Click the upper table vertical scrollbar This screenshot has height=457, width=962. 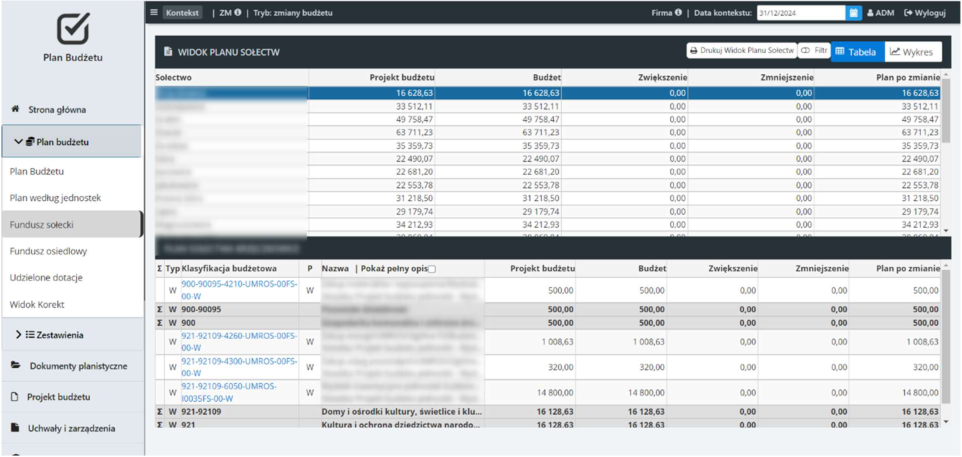(x=945, y=155)
